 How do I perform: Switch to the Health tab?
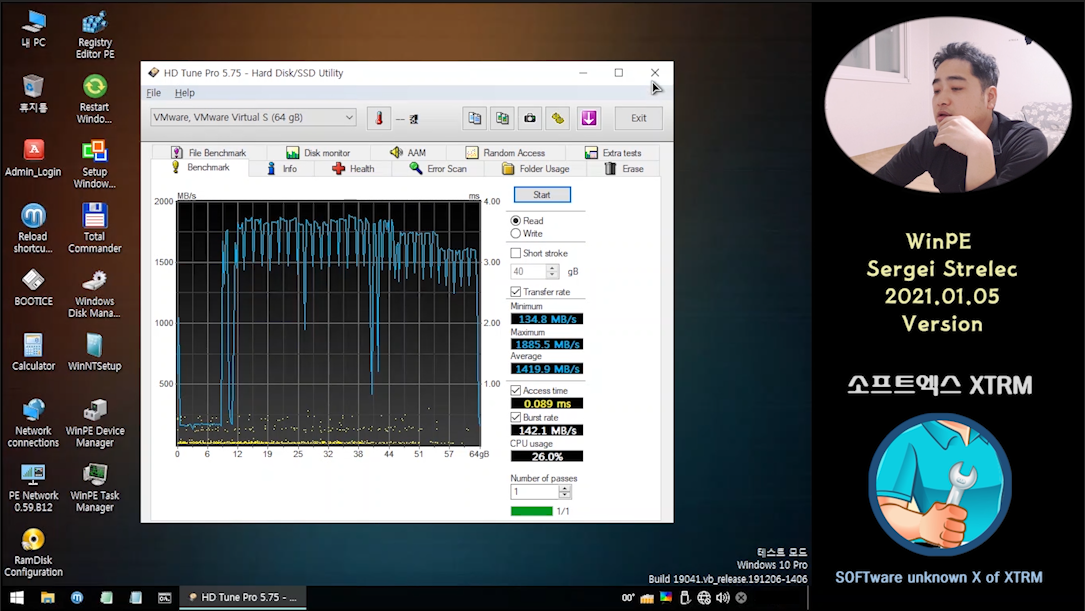tap(353, 169)
